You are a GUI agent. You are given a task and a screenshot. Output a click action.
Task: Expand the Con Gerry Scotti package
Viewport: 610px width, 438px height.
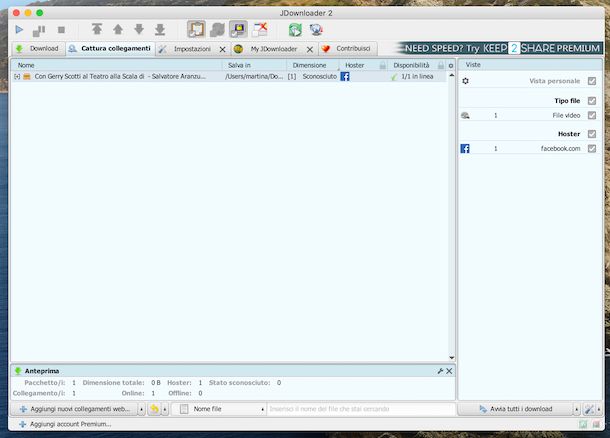17,77
